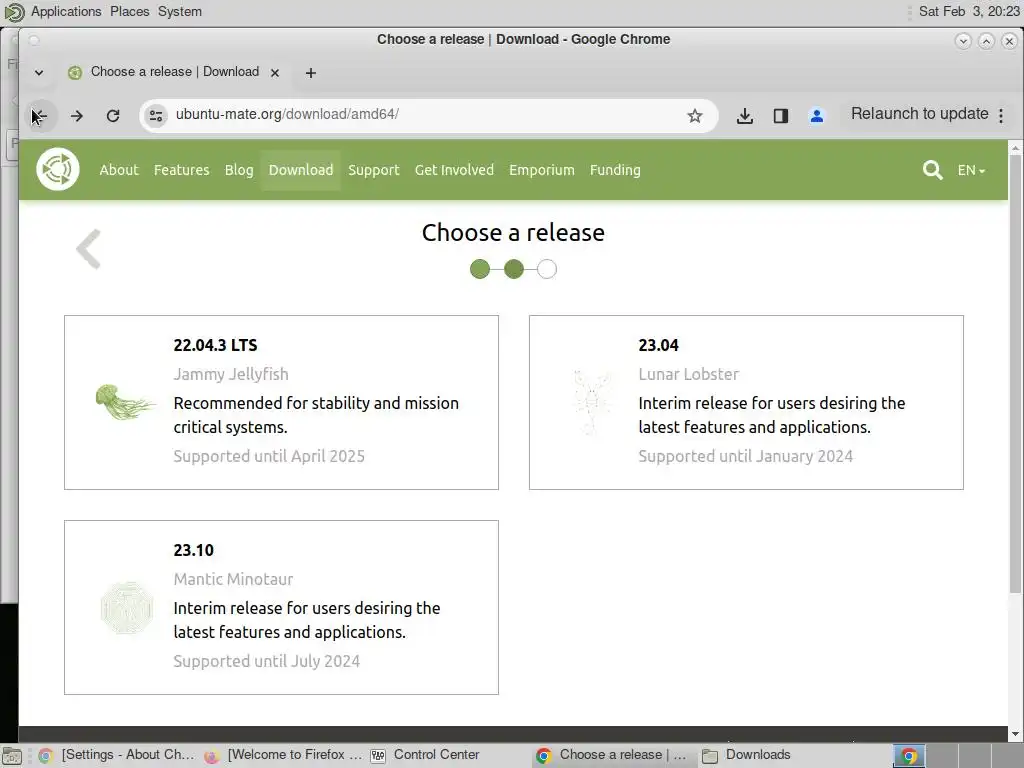The width and height of the screenshot is (1024, 768).
Task: Open a new tab with plus button
Action: pos(311,72)
